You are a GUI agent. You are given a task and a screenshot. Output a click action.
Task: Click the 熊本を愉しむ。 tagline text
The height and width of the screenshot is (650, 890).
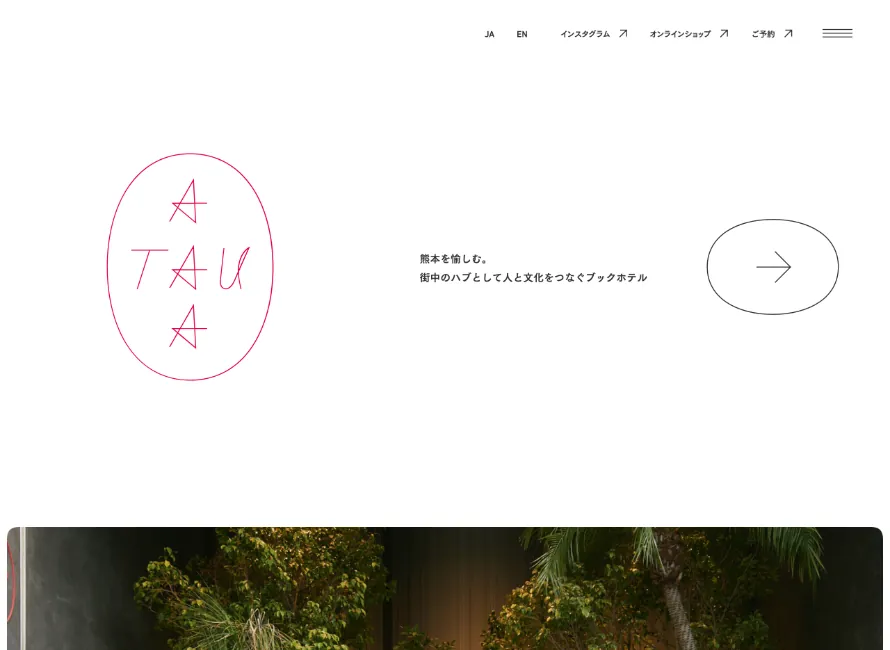454,259
